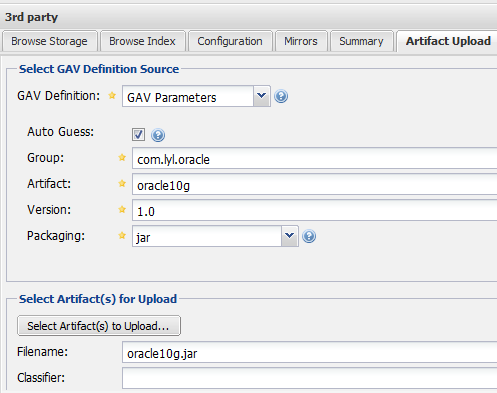The height and width of the screenshot is (393, 497).
Task: Click Select Artifact(s) to Upload button
Action: click(99, 326)
